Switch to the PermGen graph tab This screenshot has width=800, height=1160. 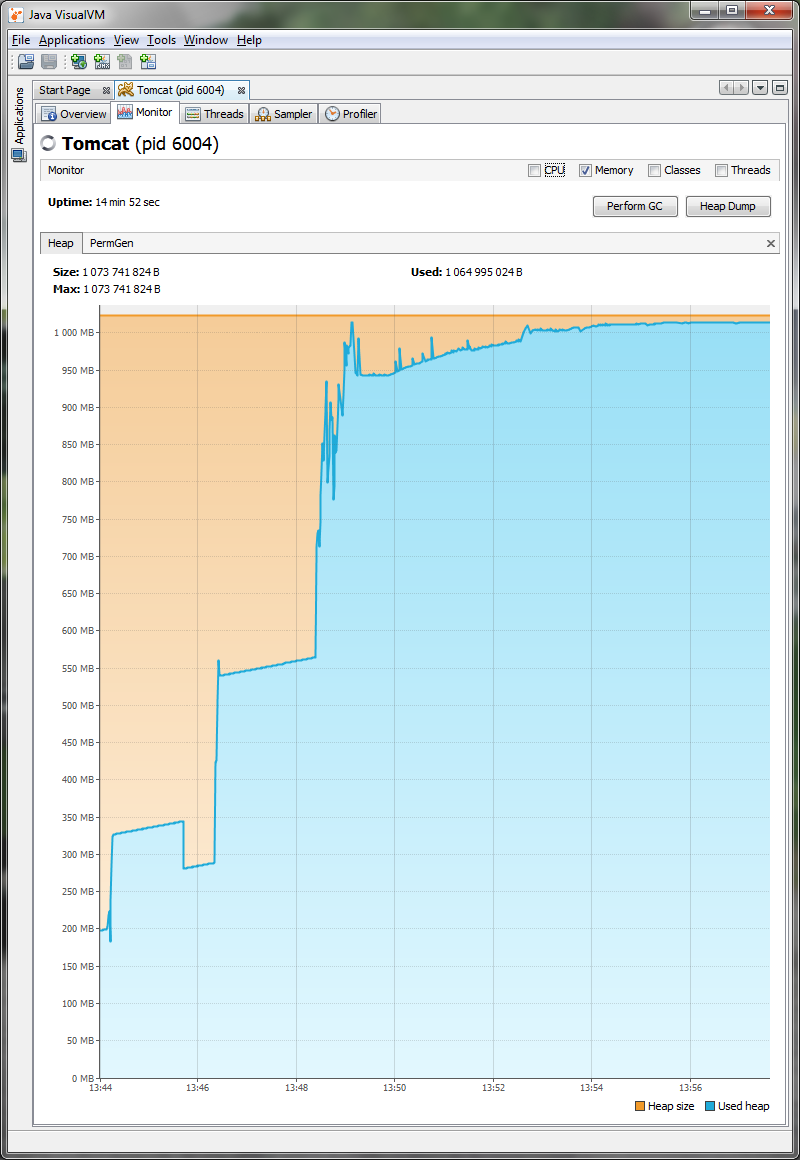click(x=112, y=243)
